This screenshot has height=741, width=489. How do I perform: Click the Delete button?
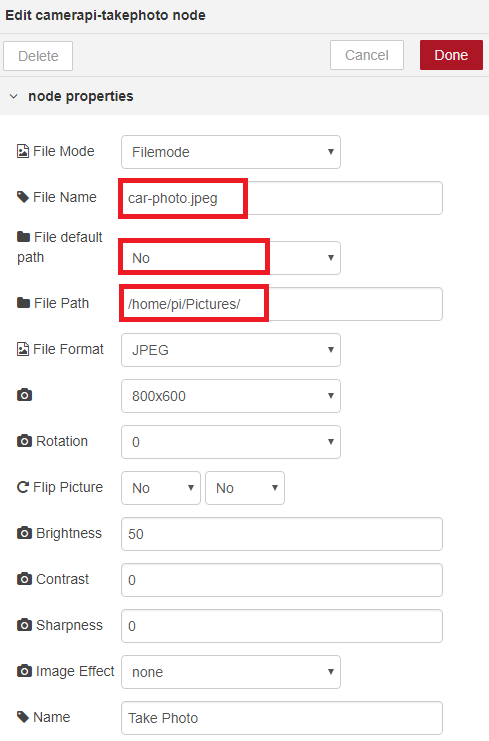pyautogui.click(x=38, y=56)
